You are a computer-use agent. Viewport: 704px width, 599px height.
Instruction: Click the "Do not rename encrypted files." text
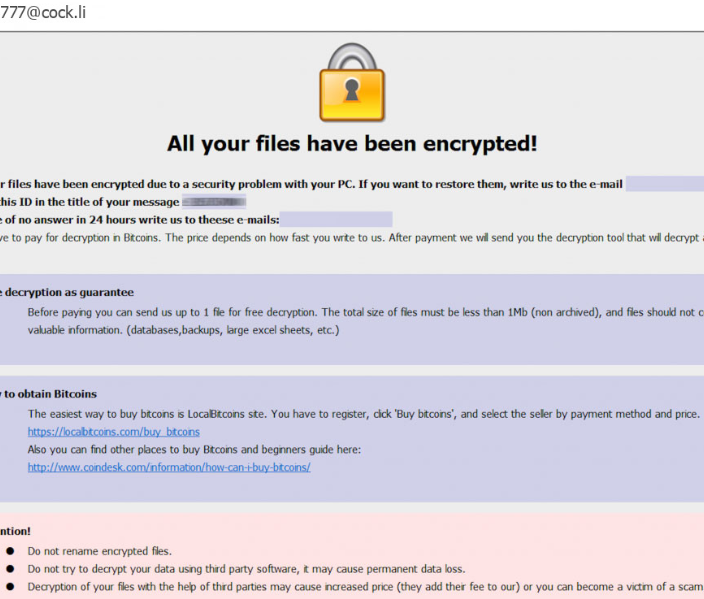pyautogui.click(x=99, y=551)
